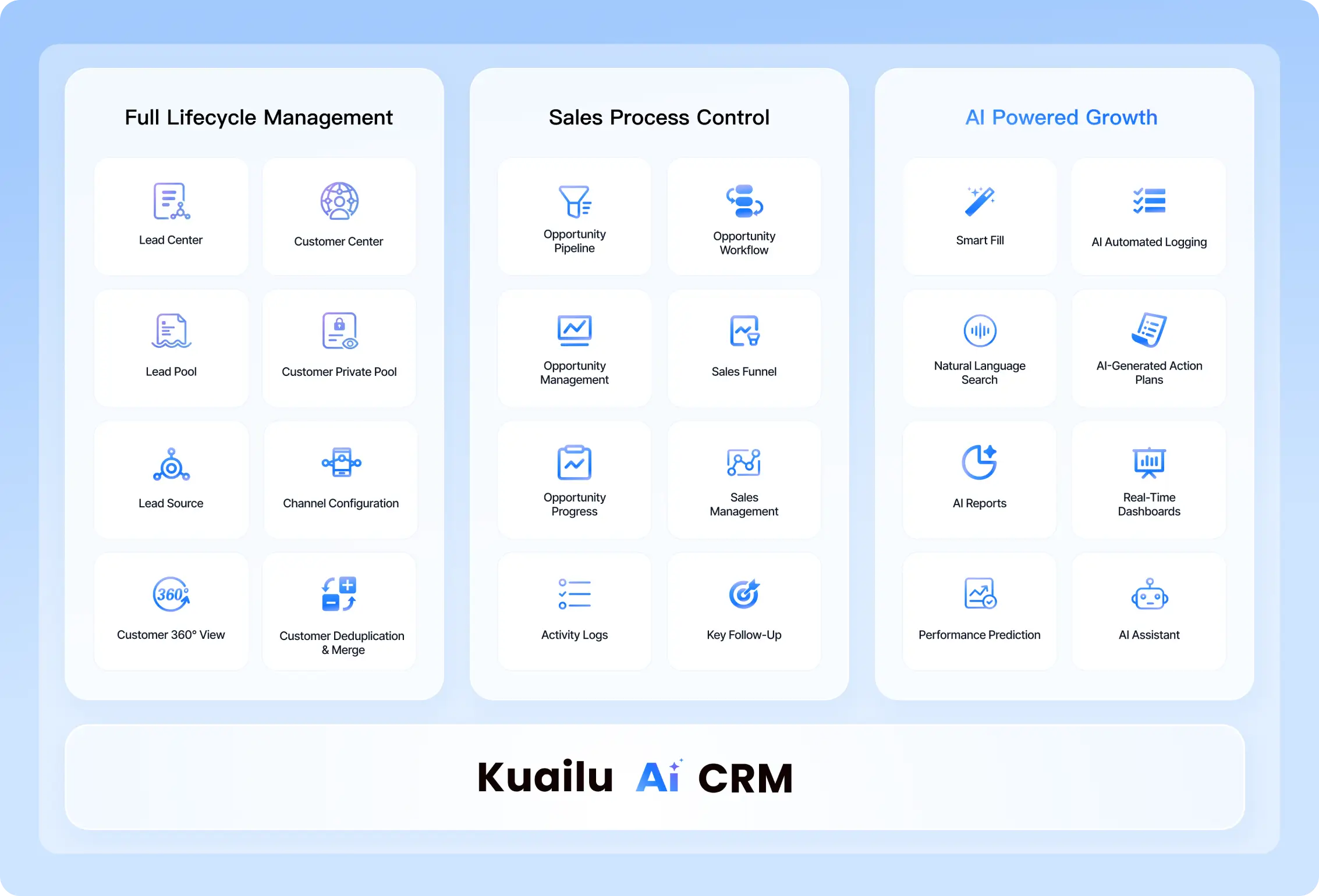Screen dimensions: 1319x896
Task: Open the Real-Time Dashboards feature
Action: (x=1148, y=479)
